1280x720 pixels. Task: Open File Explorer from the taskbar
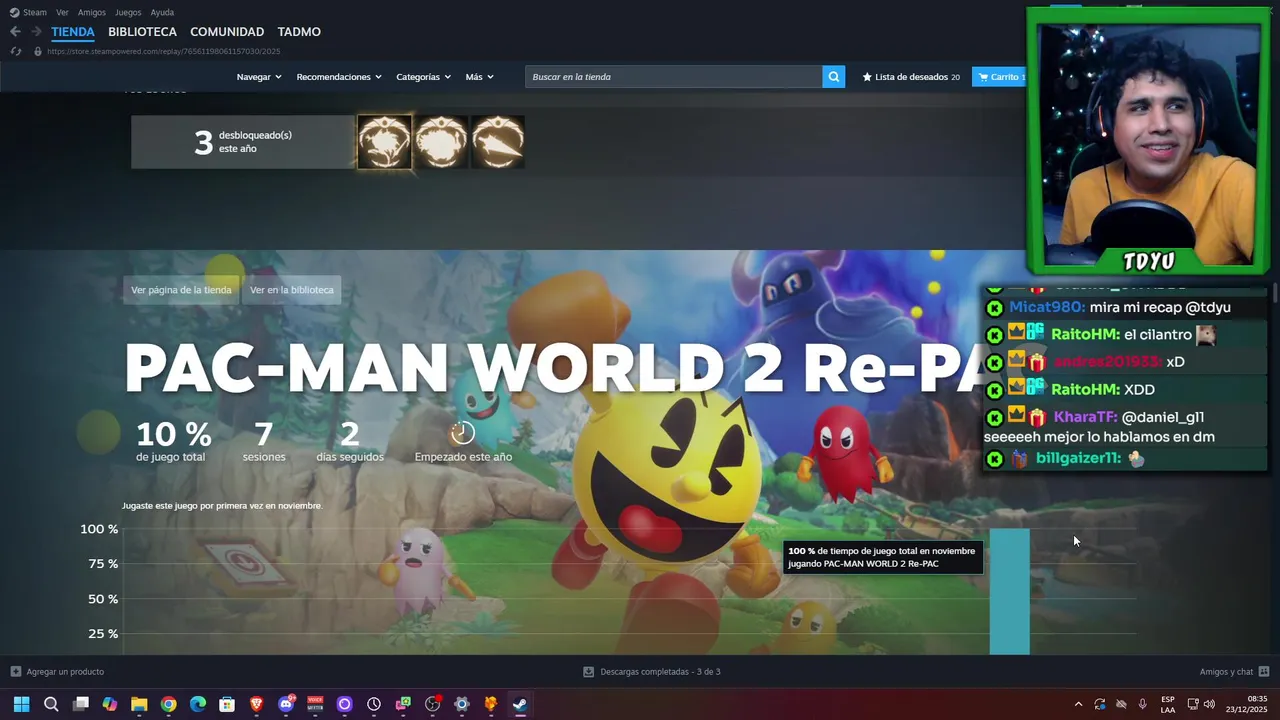pyautogui.click(x=139, y=704)
